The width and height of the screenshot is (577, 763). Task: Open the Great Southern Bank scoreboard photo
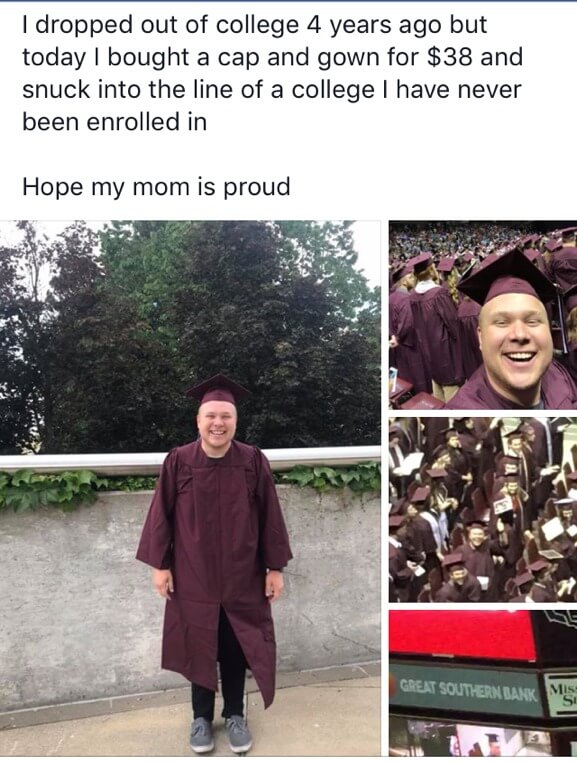[x=483, y=683]
